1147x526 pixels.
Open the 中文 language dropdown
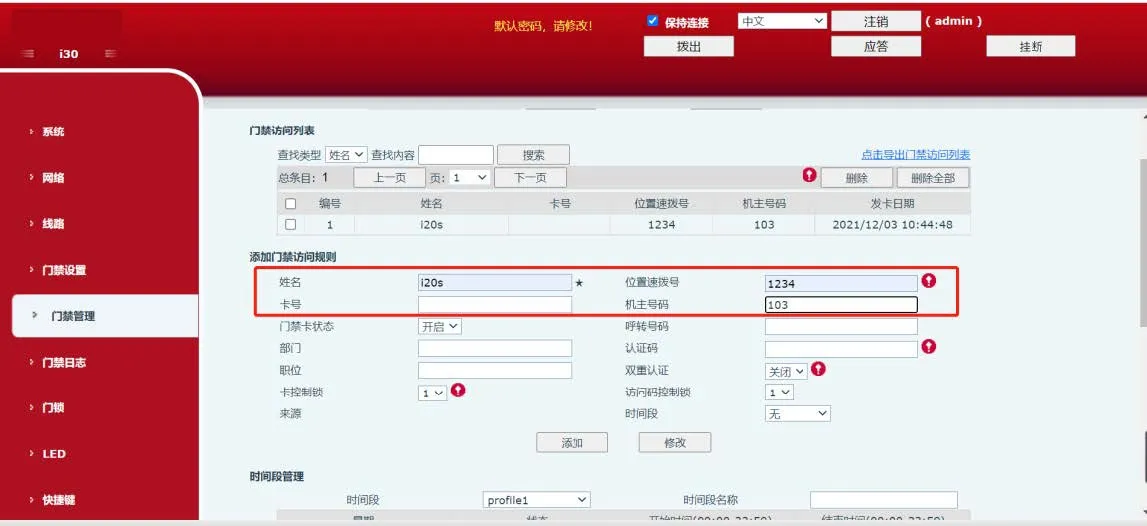tap(782, 21)
